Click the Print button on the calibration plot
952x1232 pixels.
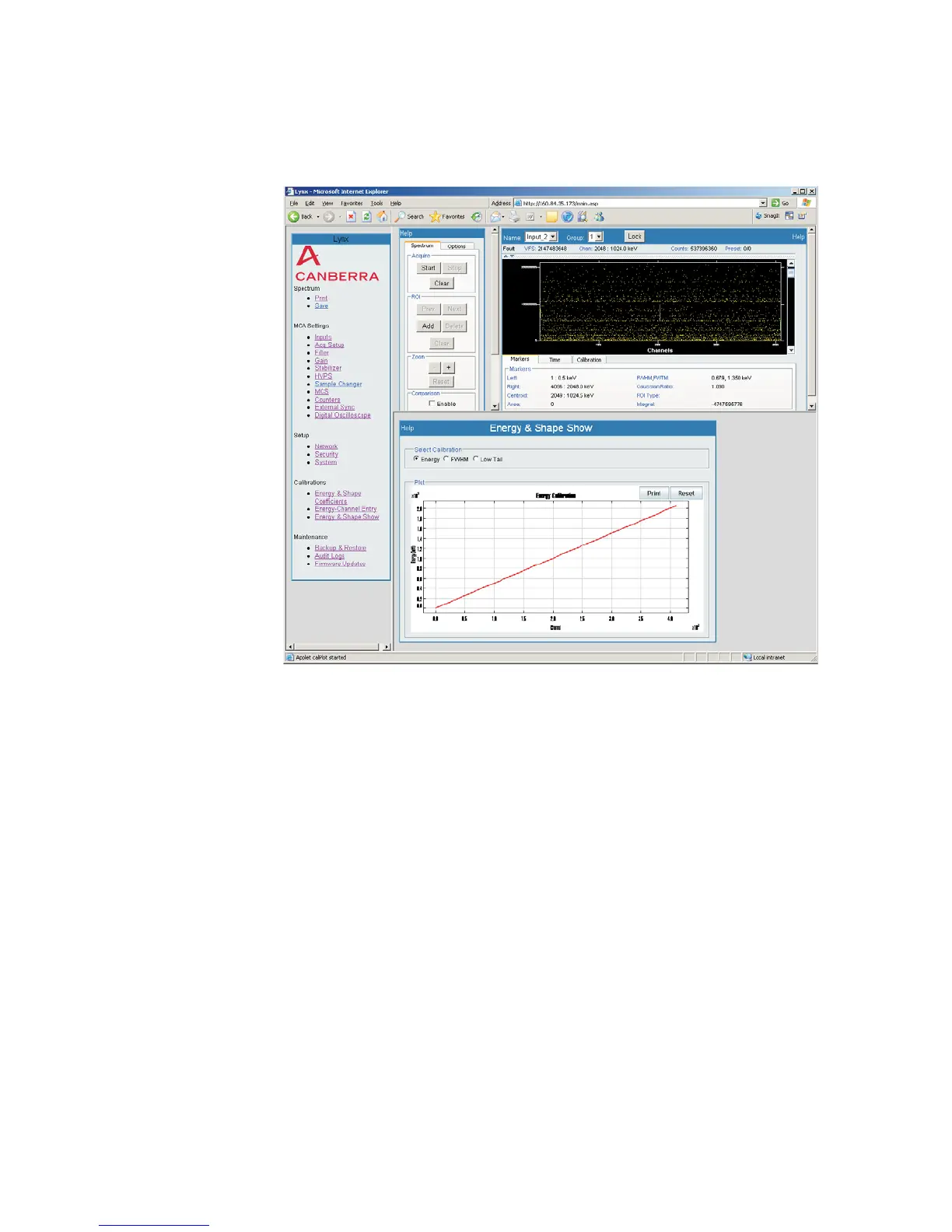point(654,493)
